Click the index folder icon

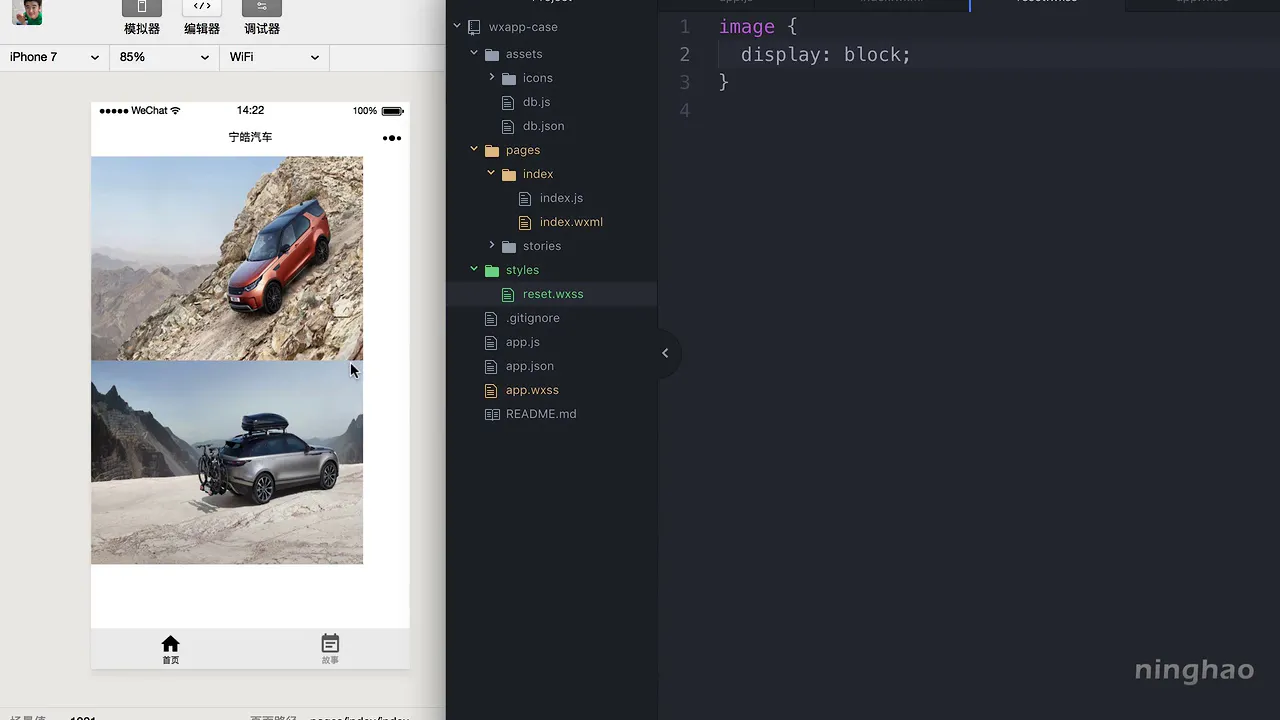point(508,174)
